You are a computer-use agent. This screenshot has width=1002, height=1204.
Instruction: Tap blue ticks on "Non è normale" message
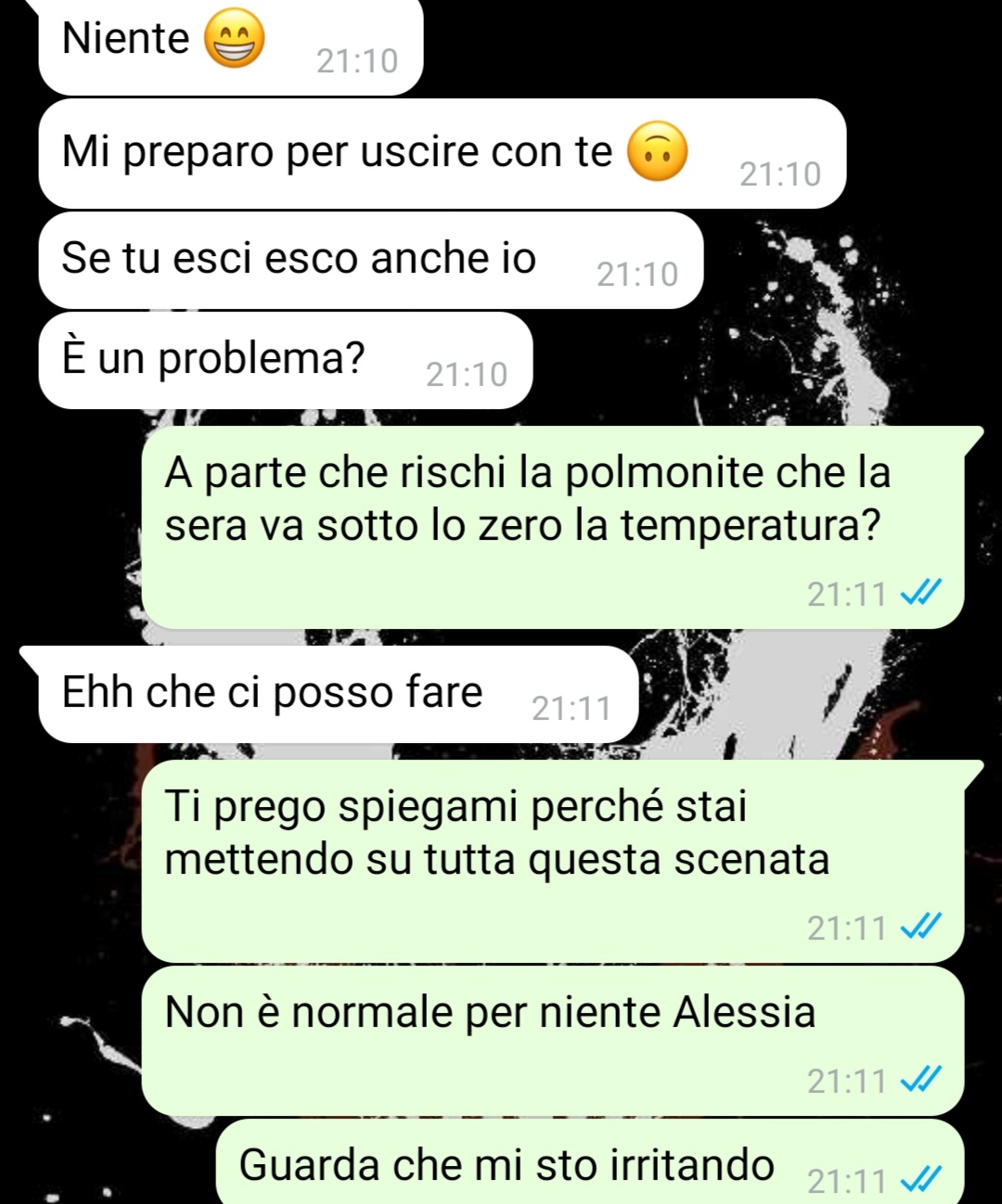pyautogui.click(x=921, y=1080)
